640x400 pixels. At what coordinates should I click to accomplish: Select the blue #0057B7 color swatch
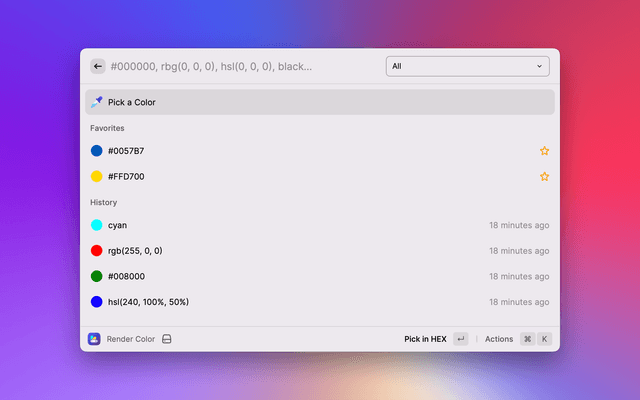97,151
